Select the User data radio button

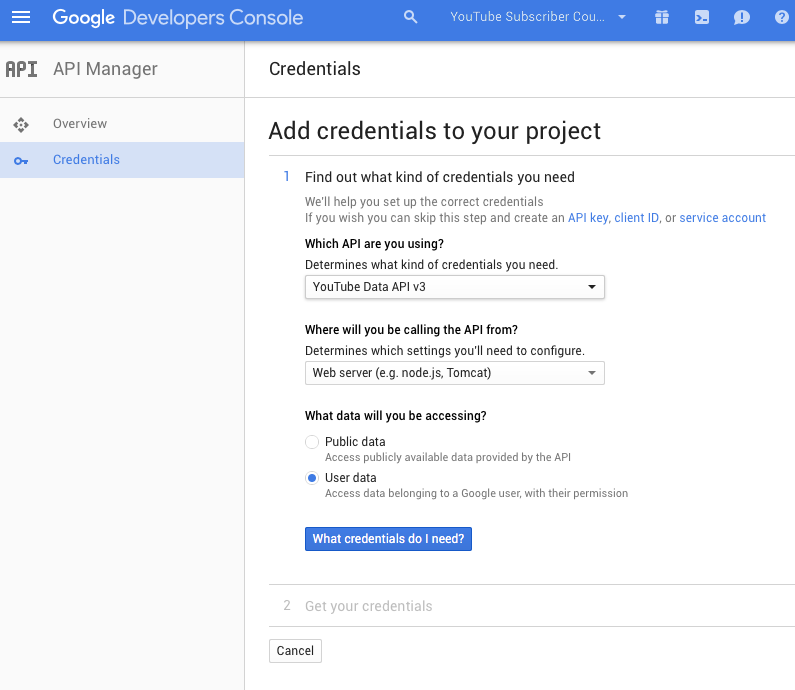click(312, 478)
